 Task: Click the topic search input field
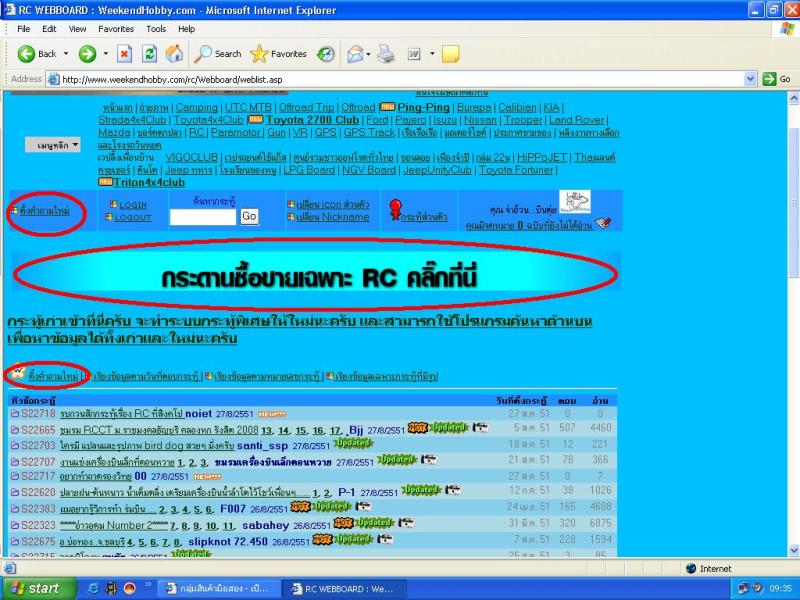tap(203, 216)
